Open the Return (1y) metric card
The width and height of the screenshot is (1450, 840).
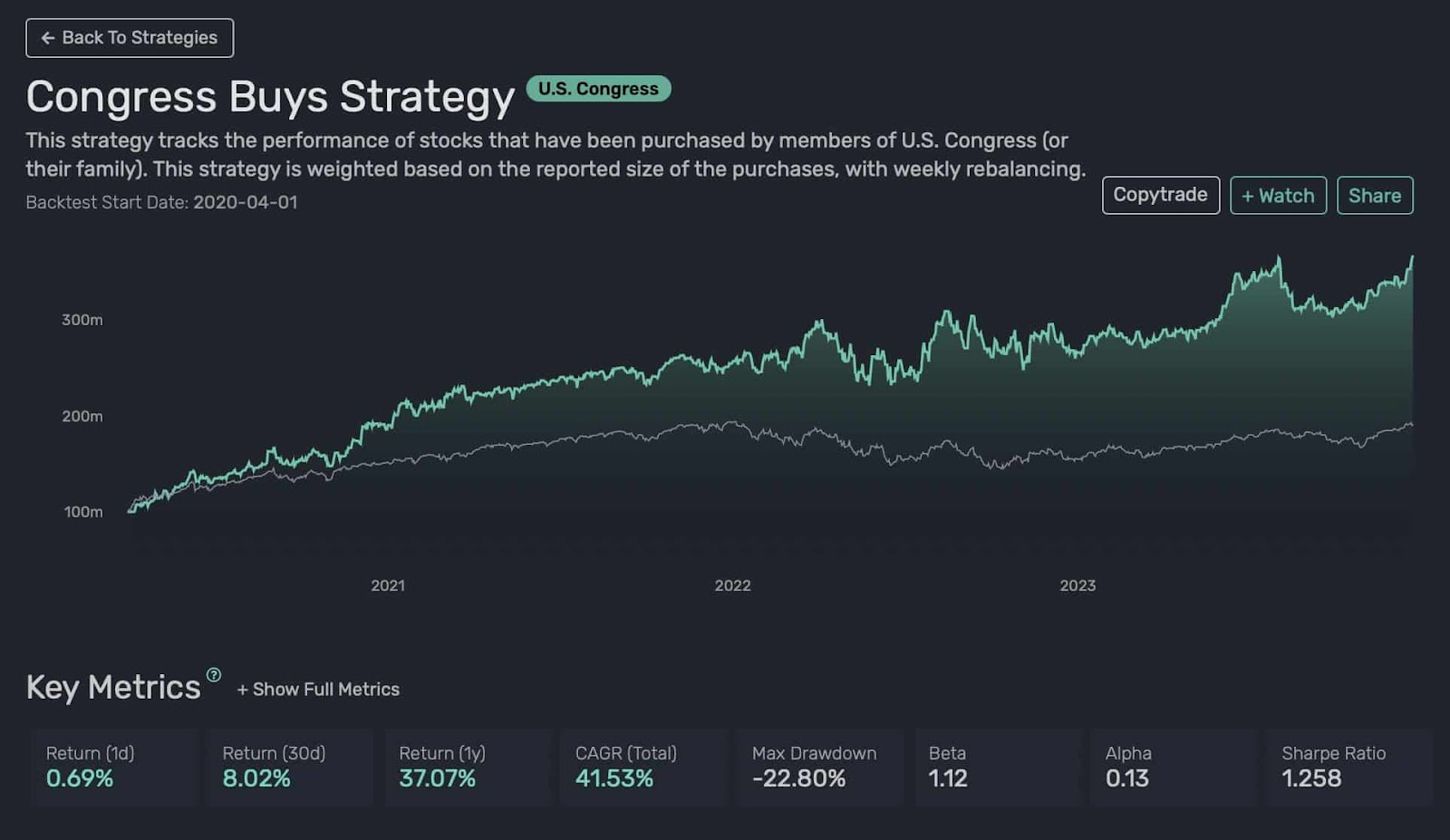[x=467, y=767]
